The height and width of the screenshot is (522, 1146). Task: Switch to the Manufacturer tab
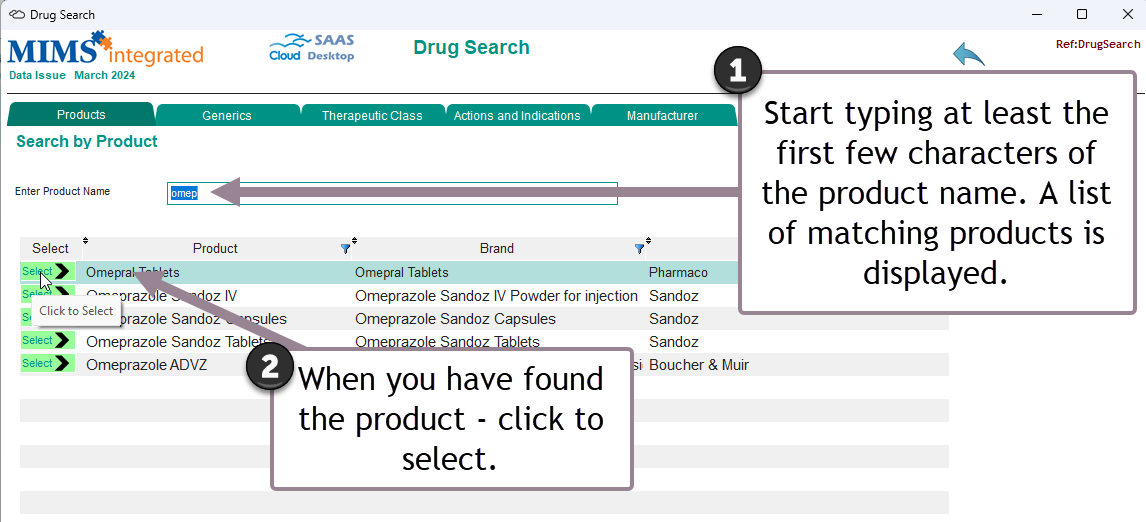[x=662, y=116]
